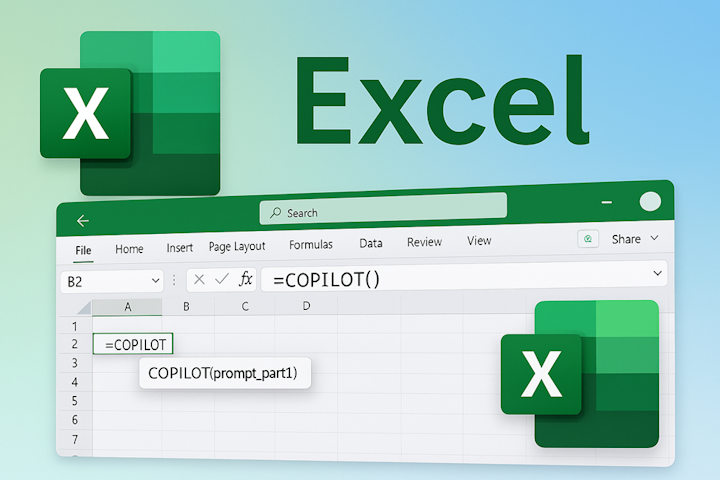Click the Select All corner triangle
This screenshot has width=720, height=480.
pyautogui.click(x=84, y=307)
